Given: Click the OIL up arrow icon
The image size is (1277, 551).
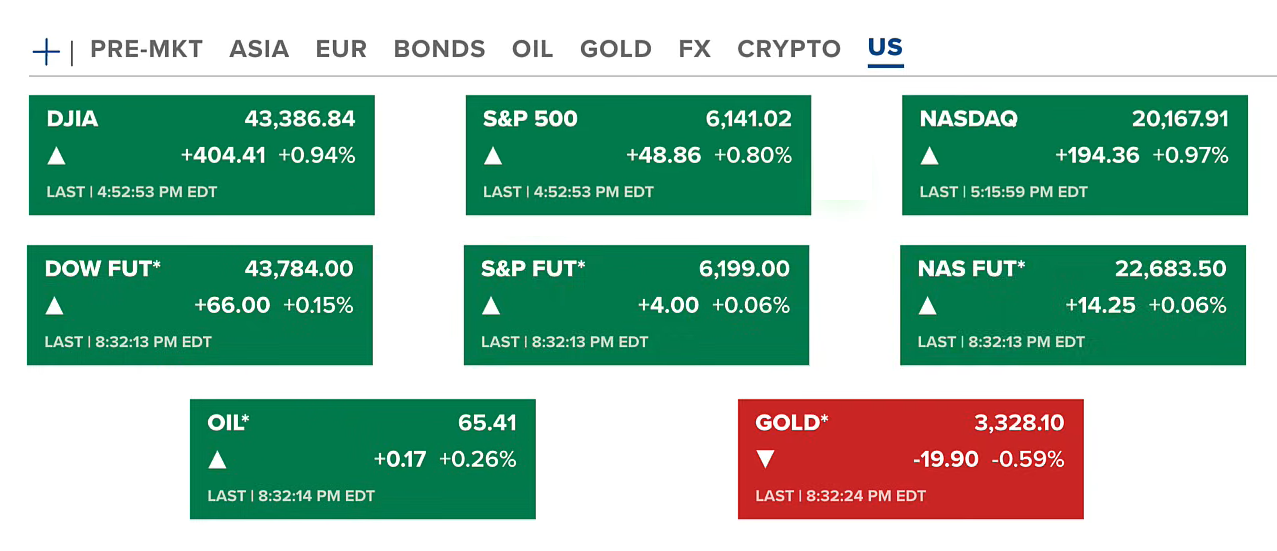Looking at the screenshot, I should click(x=218, y=460).
